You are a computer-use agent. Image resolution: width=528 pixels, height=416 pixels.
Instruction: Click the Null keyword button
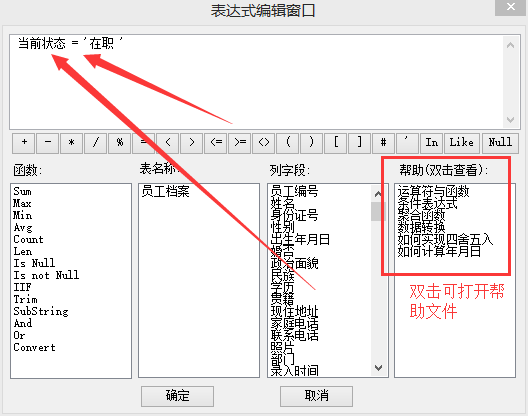pyautogui.click(x=500, y=143)
